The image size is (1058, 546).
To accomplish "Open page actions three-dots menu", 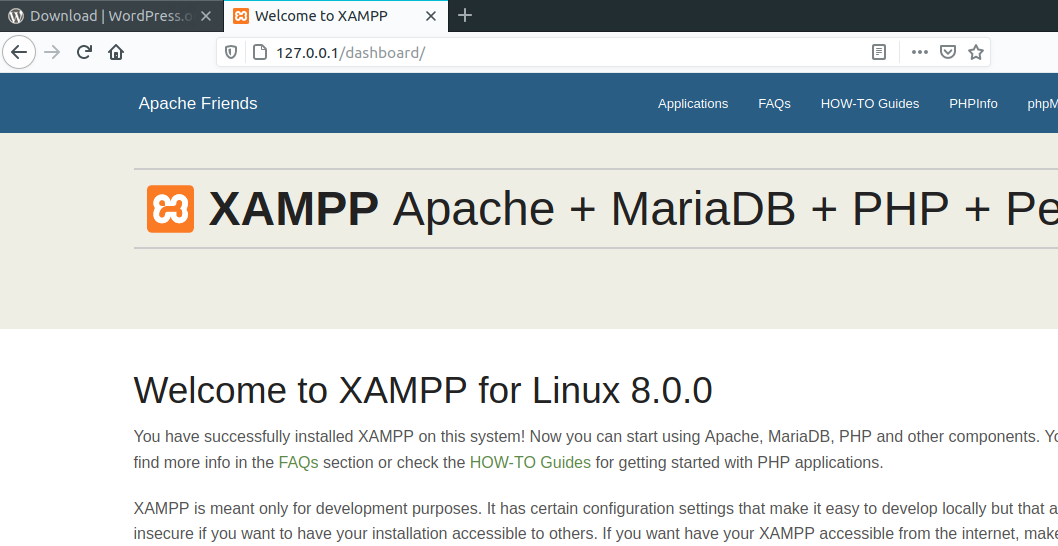I will click(920, 52).
